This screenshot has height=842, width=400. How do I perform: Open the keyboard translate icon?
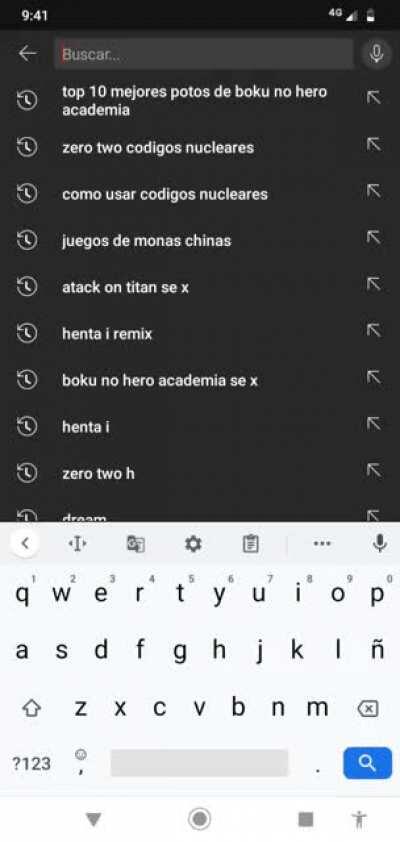pyautogui.click(x=135, y=544)
